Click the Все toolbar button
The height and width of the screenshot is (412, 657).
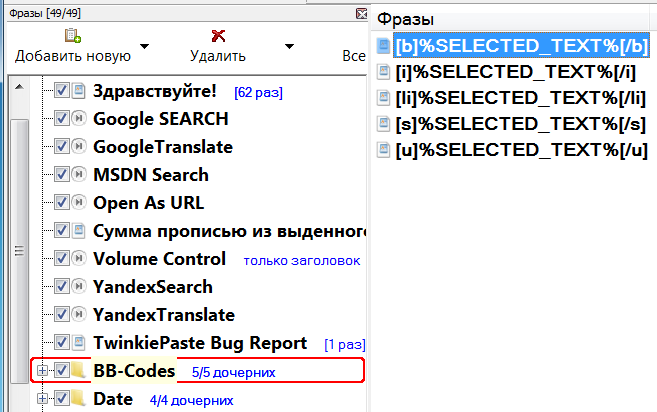354,56
